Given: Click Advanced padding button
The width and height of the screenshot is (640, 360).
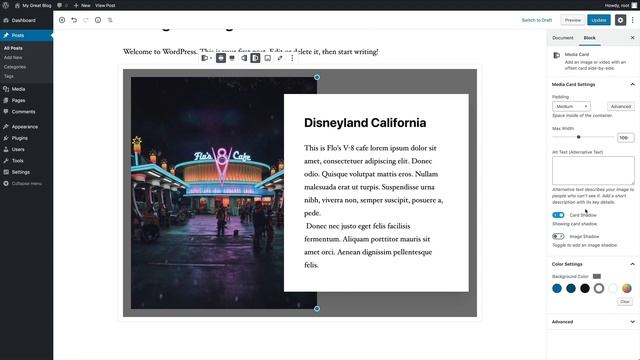Looking at the screenshot, I should click(621, 106).
